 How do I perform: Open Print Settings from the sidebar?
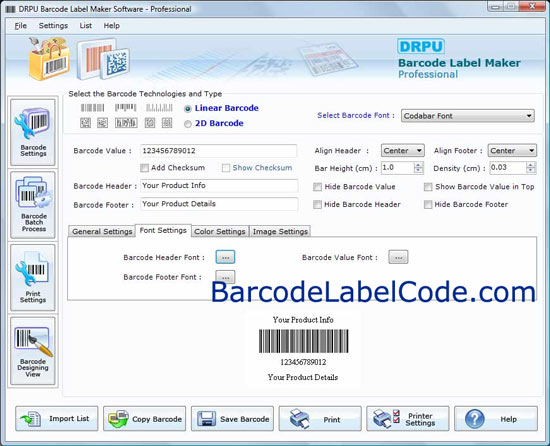[33, 278]
